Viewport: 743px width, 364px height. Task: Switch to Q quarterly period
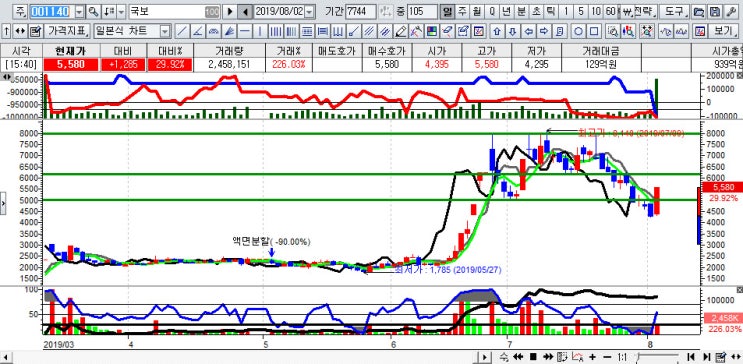point(492,11)
